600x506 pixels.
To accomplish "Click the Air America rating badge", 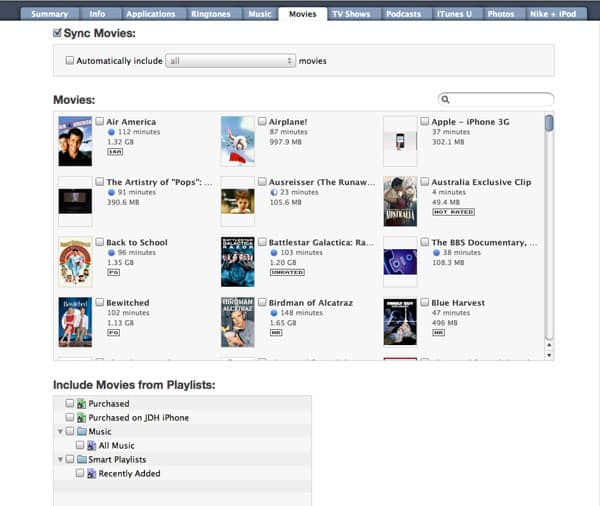I will [x=115, y=152].
